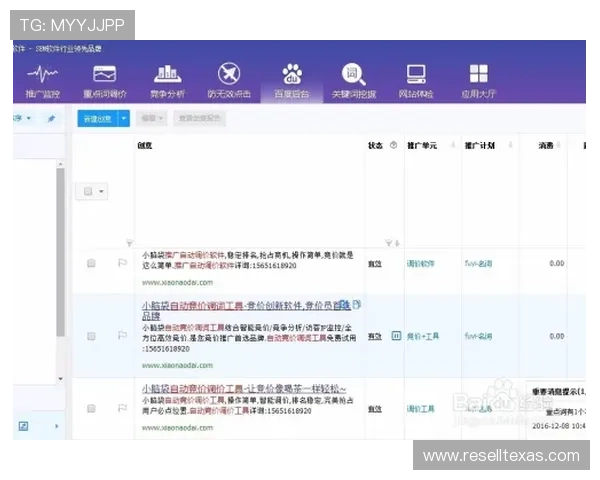Image resolution: width=600 pixels, height=480 pixels.
Task: Toggle the flag on the 竞价+工具 row
Action: [x=122, y=336]
